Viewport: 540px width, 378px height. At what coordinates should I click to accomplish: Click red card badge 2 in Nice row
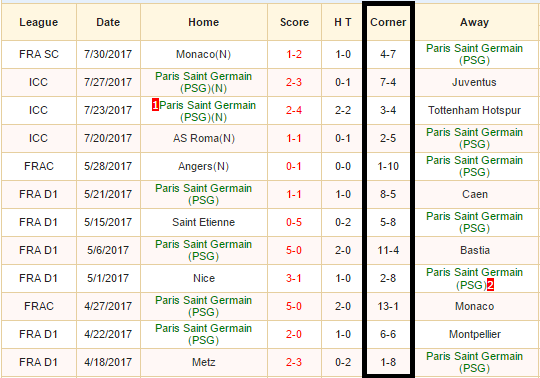point(490,285)
